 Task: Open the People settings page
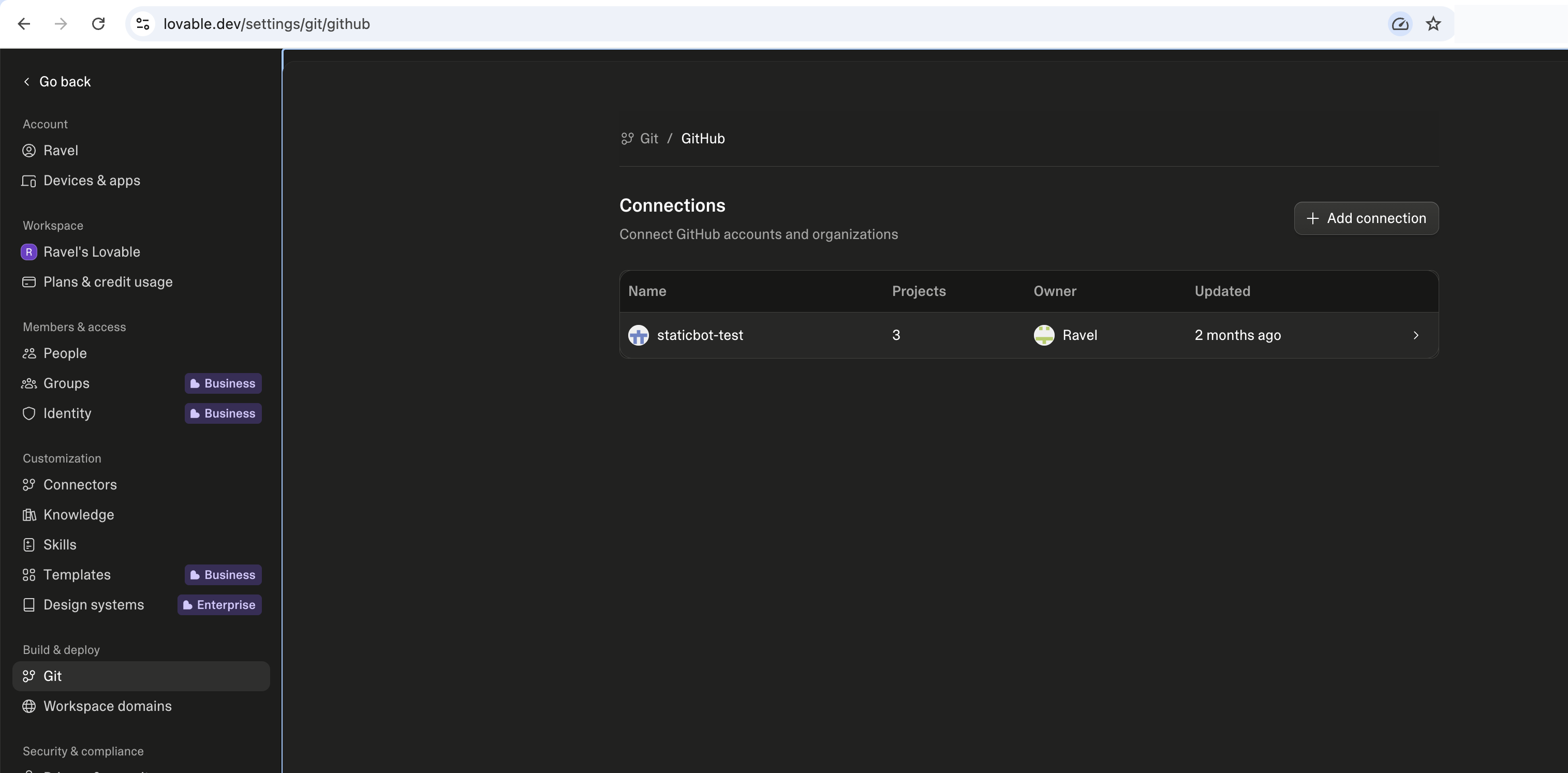(x=141, y=353)
